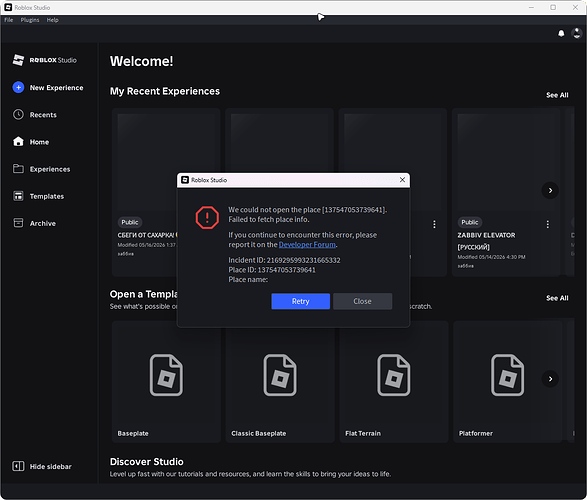This screenshot has height=500, width=587.
Task: Click the Flat Terrain template file icon
Action: point(393,375)
